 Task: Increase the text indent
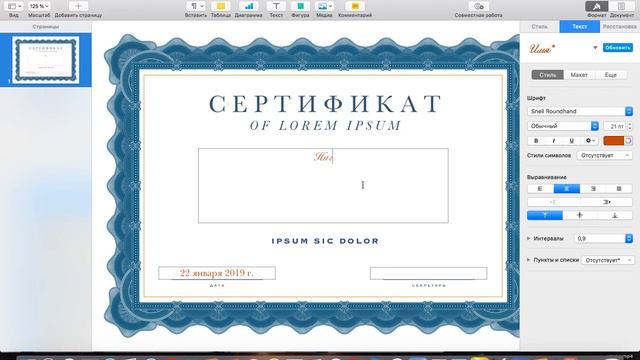pyautogui.click(x=607, y=202)
